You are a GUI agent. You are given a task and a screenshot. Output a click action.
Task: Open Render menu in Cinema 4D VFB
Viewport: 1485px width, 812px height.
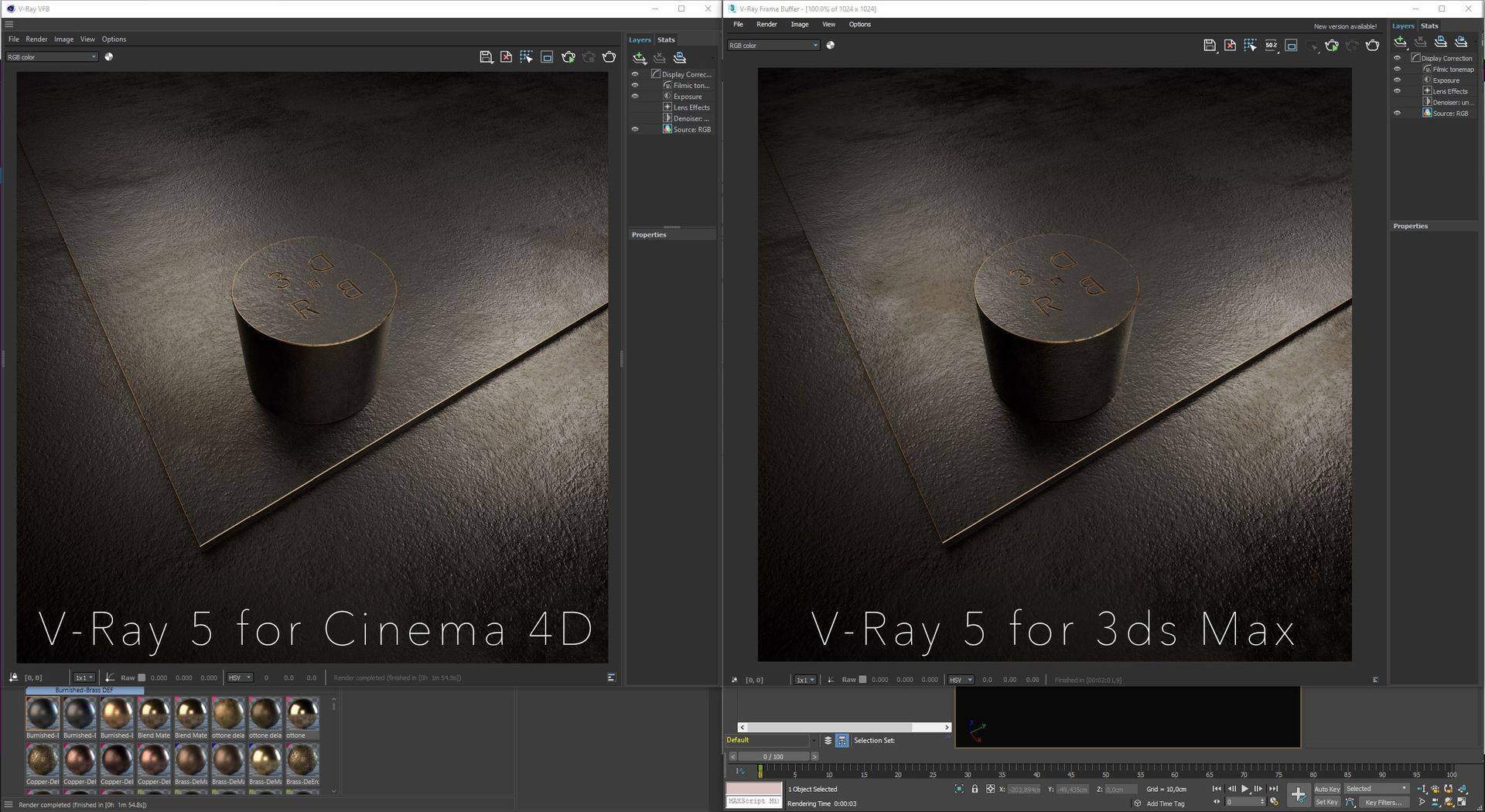(36, 39)
